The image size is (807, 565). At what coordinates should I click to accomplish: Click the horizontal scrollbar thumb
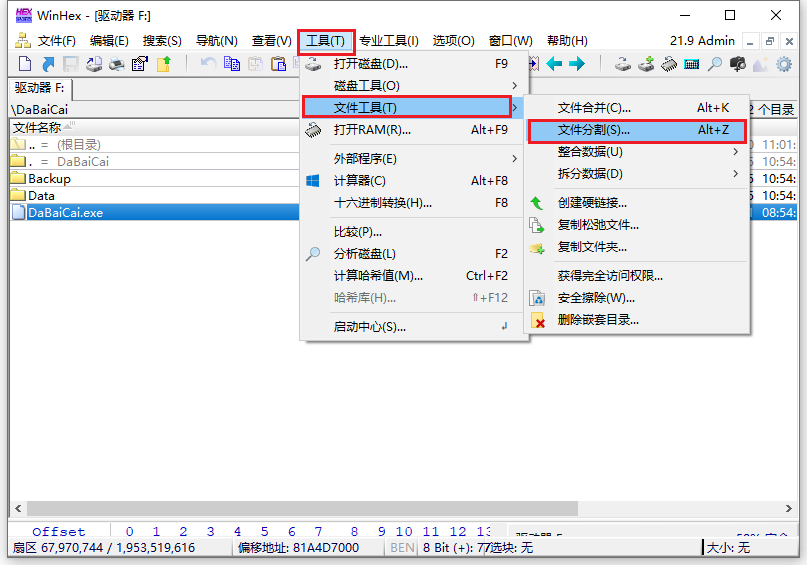click(x=303, y=508)
